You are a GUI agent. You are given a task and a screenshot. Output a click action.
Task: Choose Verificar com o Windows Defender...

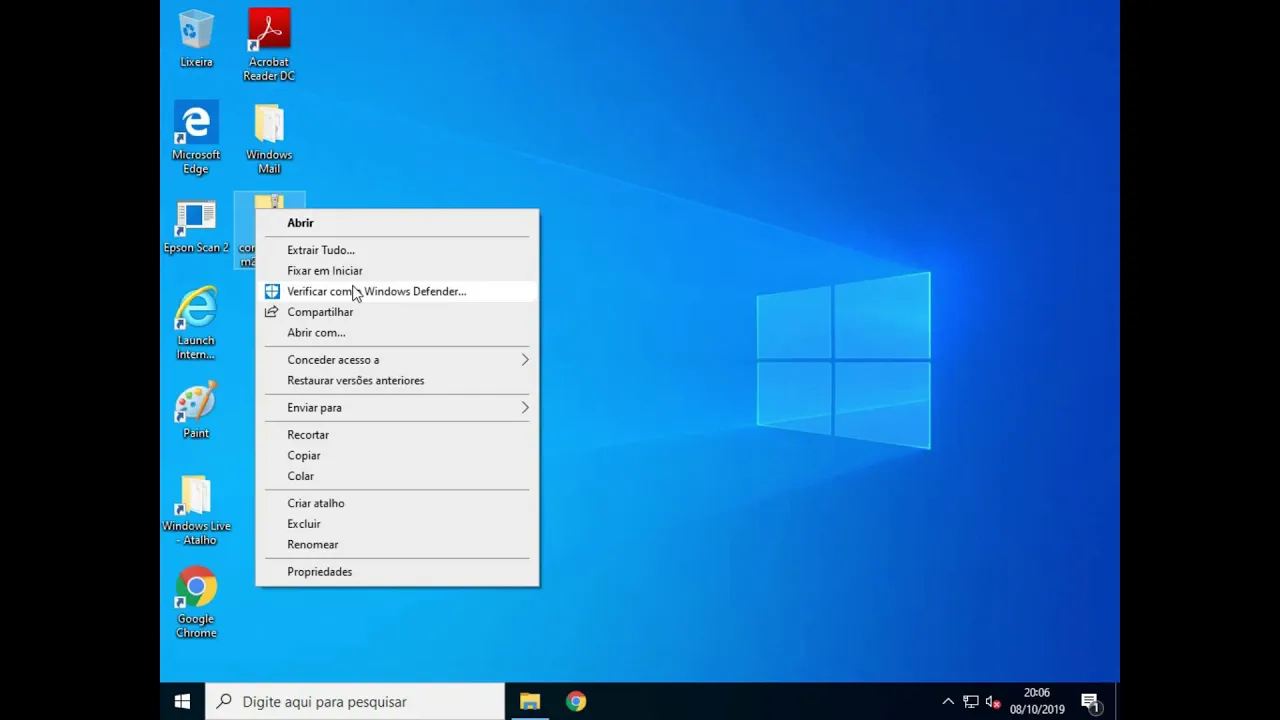[x=397, y=292]
